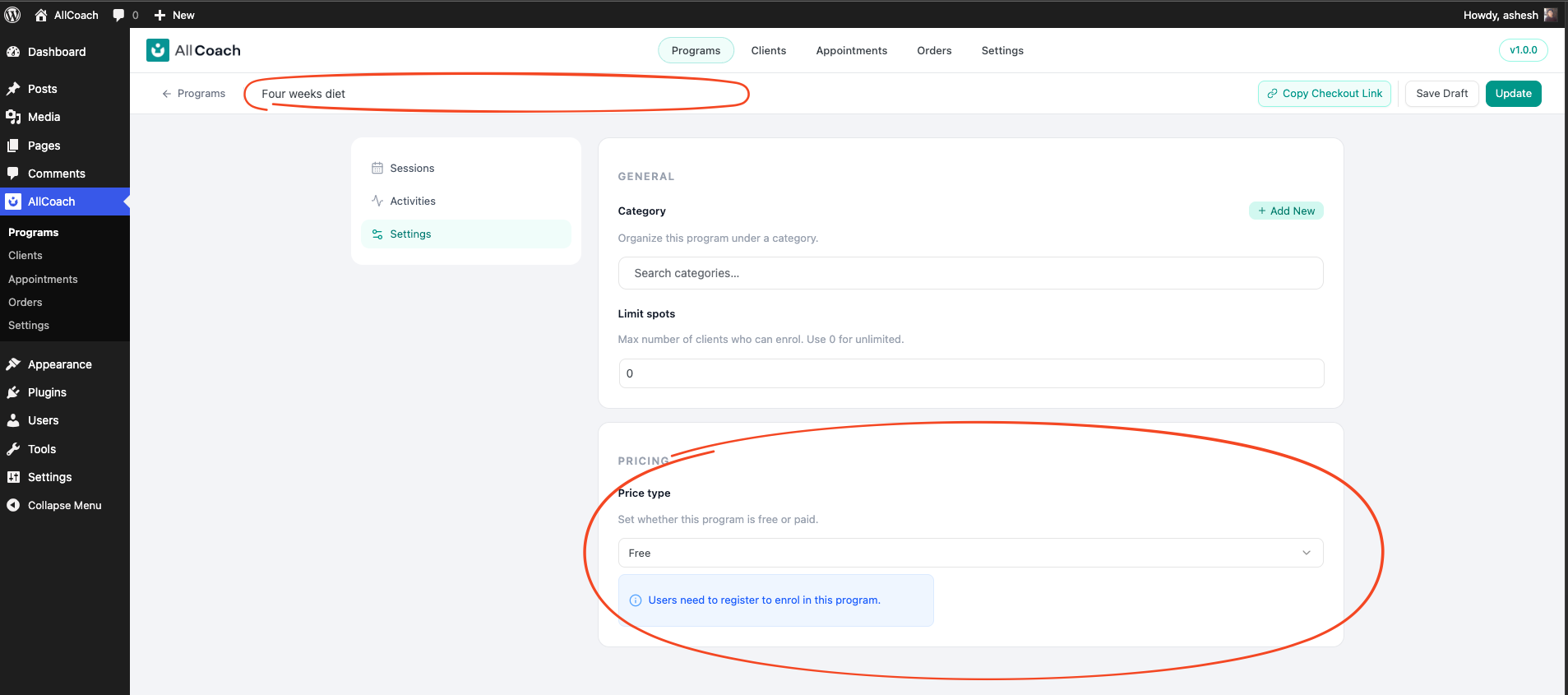This screenshot has width=1568, height=695.
Task: Open Appointments in the AllCoach submenu
Action: click(43, 280)
